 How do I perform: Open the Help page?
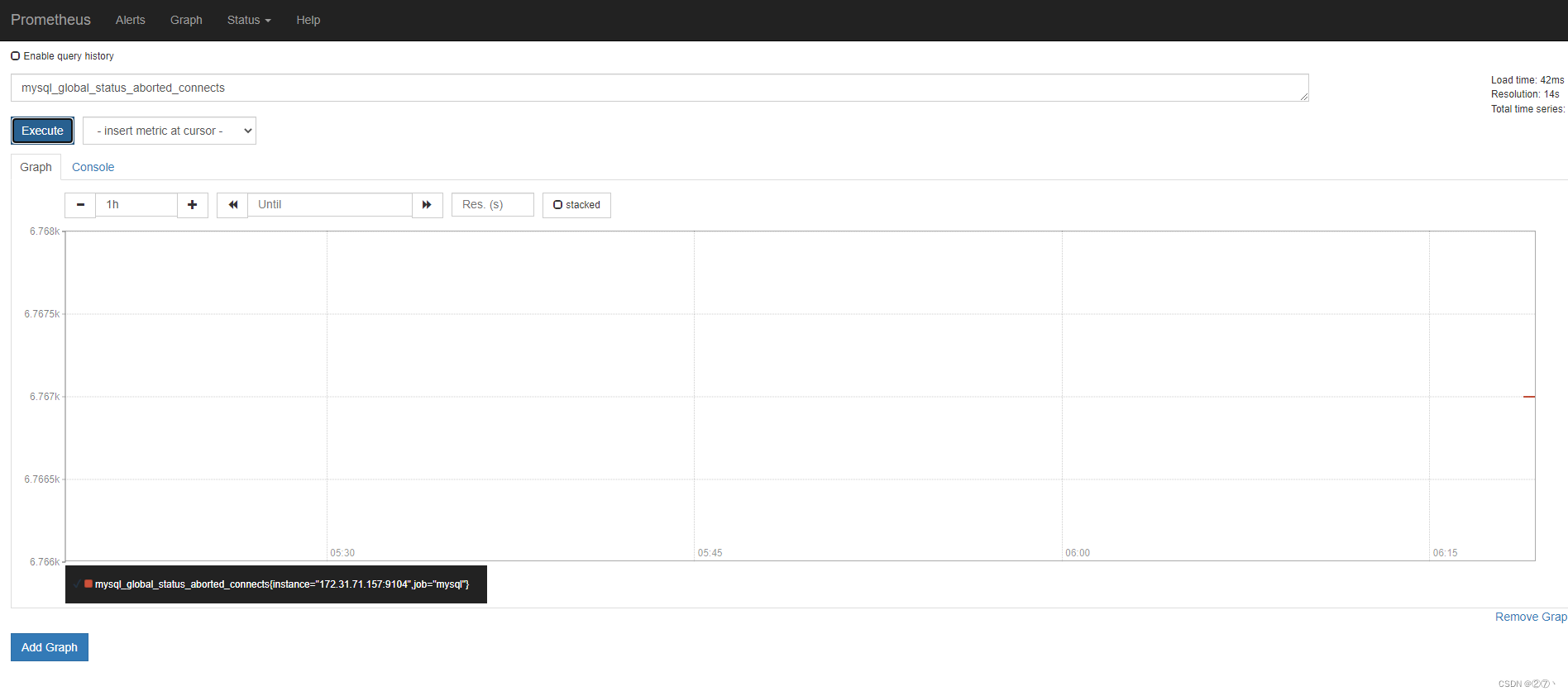click(308, 20)
